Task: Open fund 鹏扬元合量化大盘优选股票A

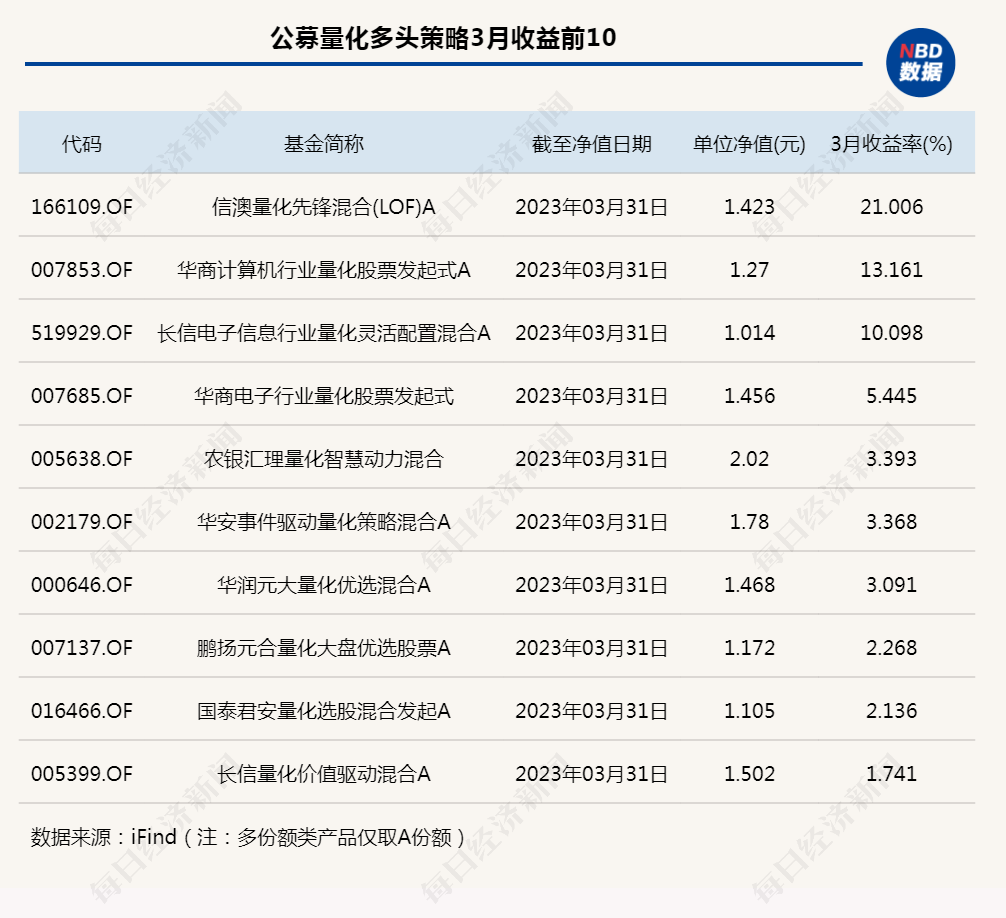Action: coord(323,648)
